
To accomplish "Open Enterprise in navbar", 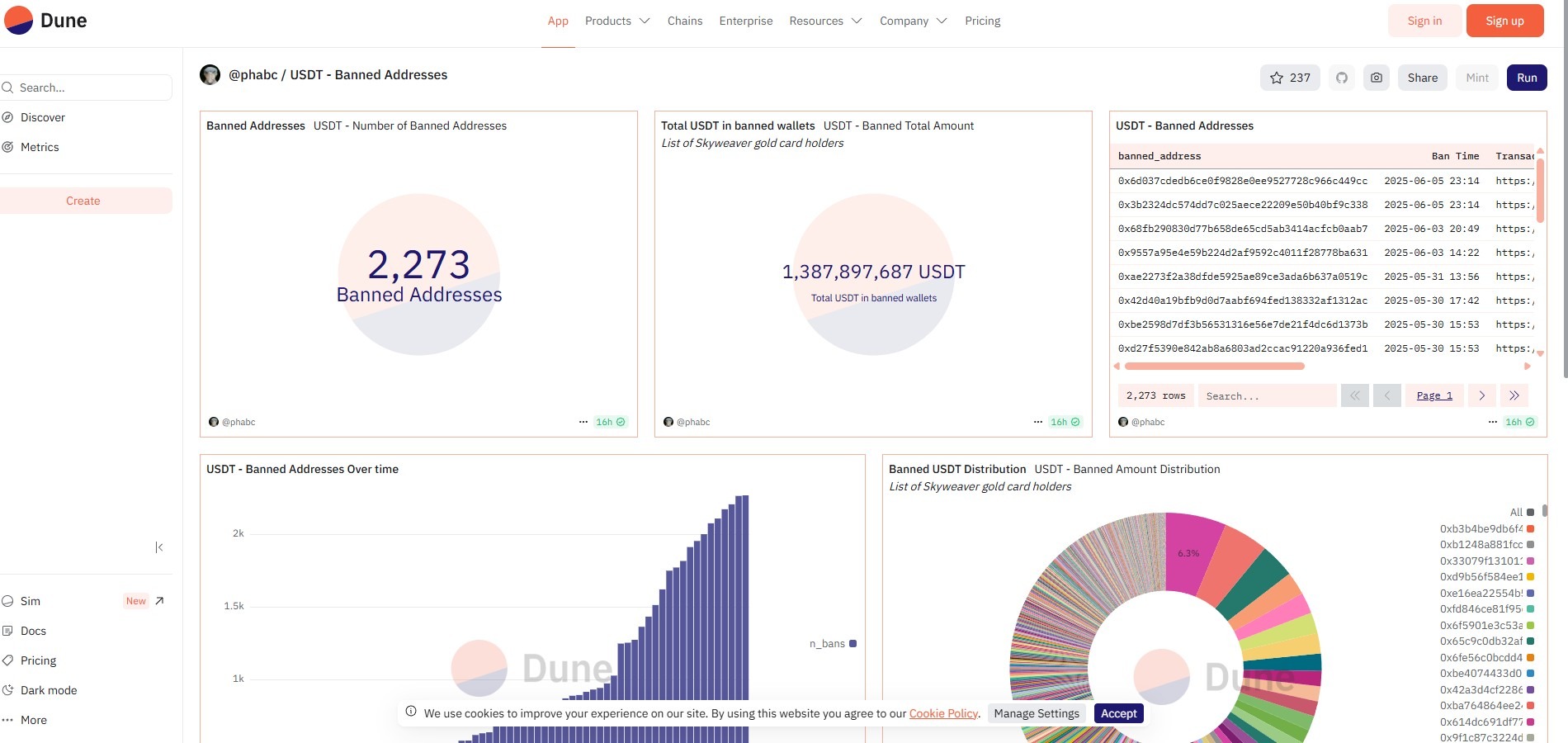I will tap(746, 21).
